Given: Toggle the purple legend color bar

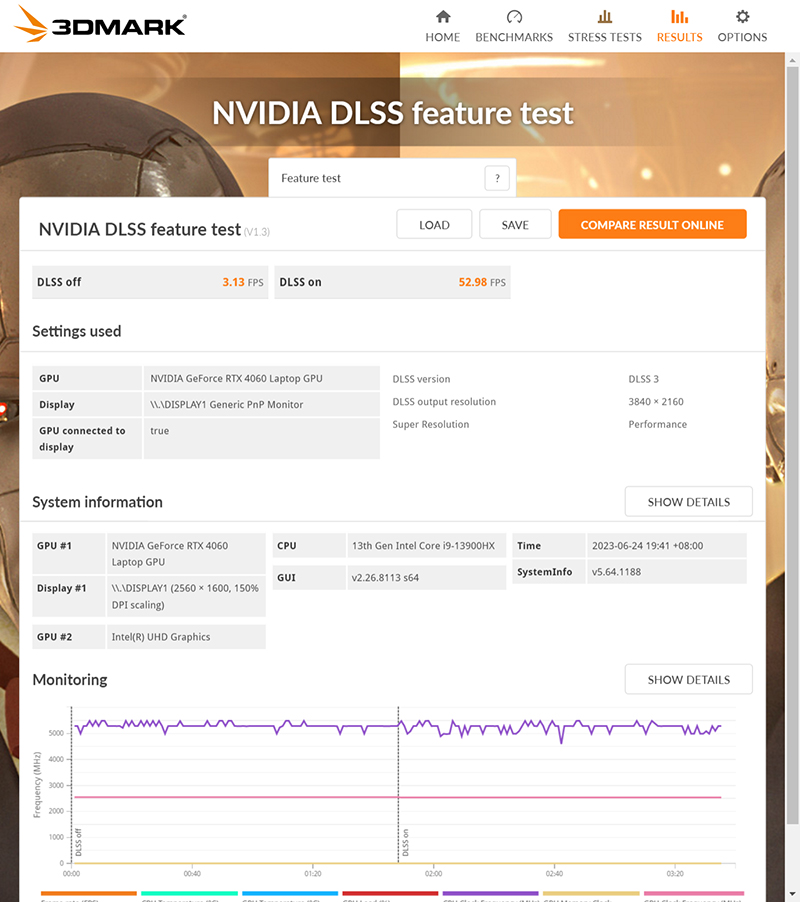Looking at the screenshot, I should (x=491, y=893).
